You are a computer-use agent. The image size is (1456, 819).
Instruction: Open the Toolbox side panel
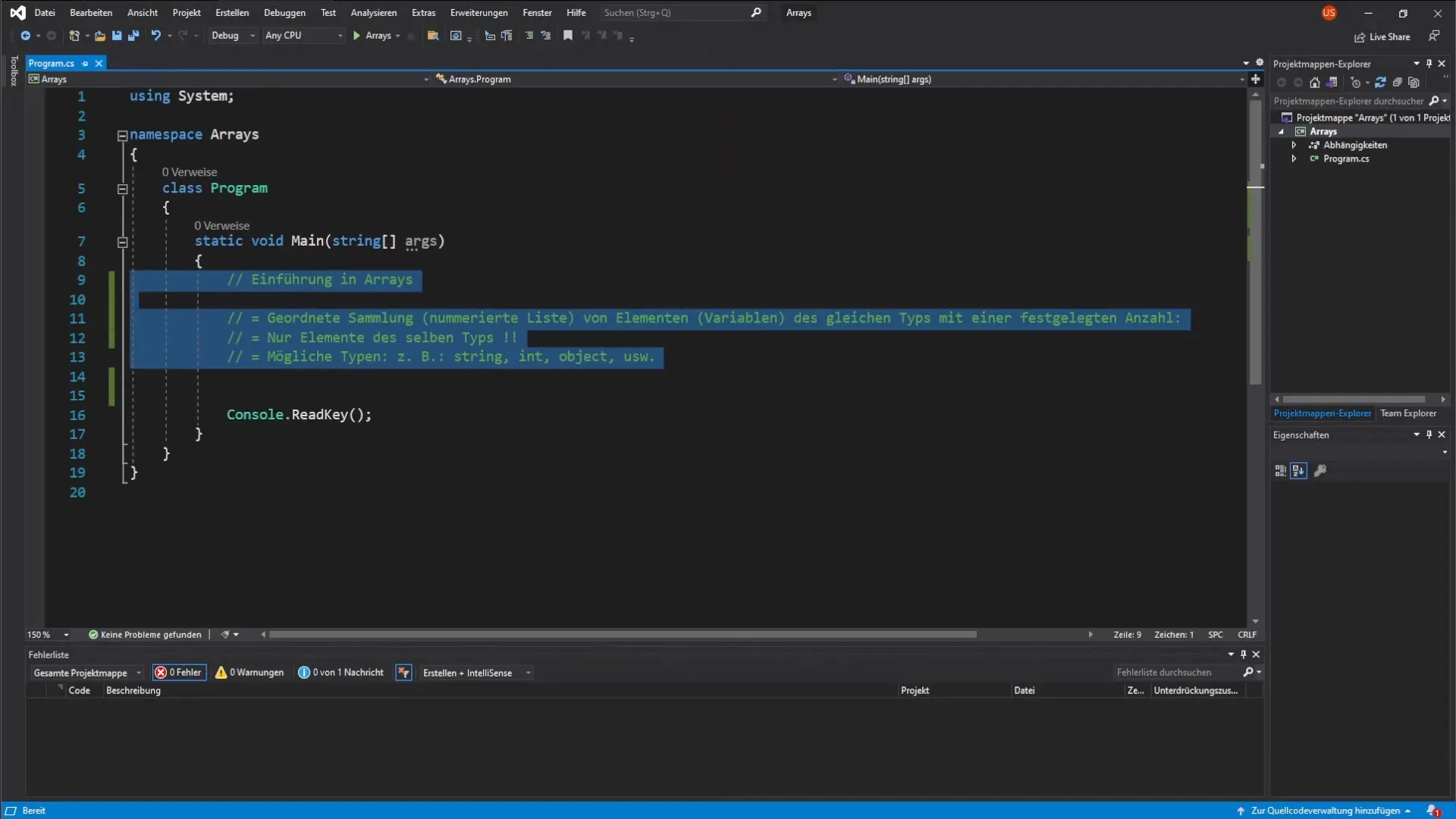(13, 71)
